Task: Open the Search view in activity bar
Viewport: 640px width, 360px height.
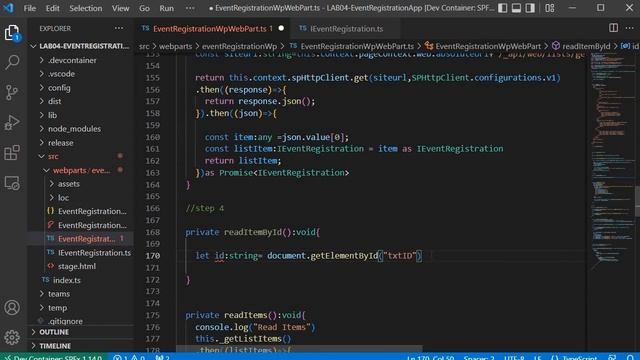Action: [x=12, y=62]
